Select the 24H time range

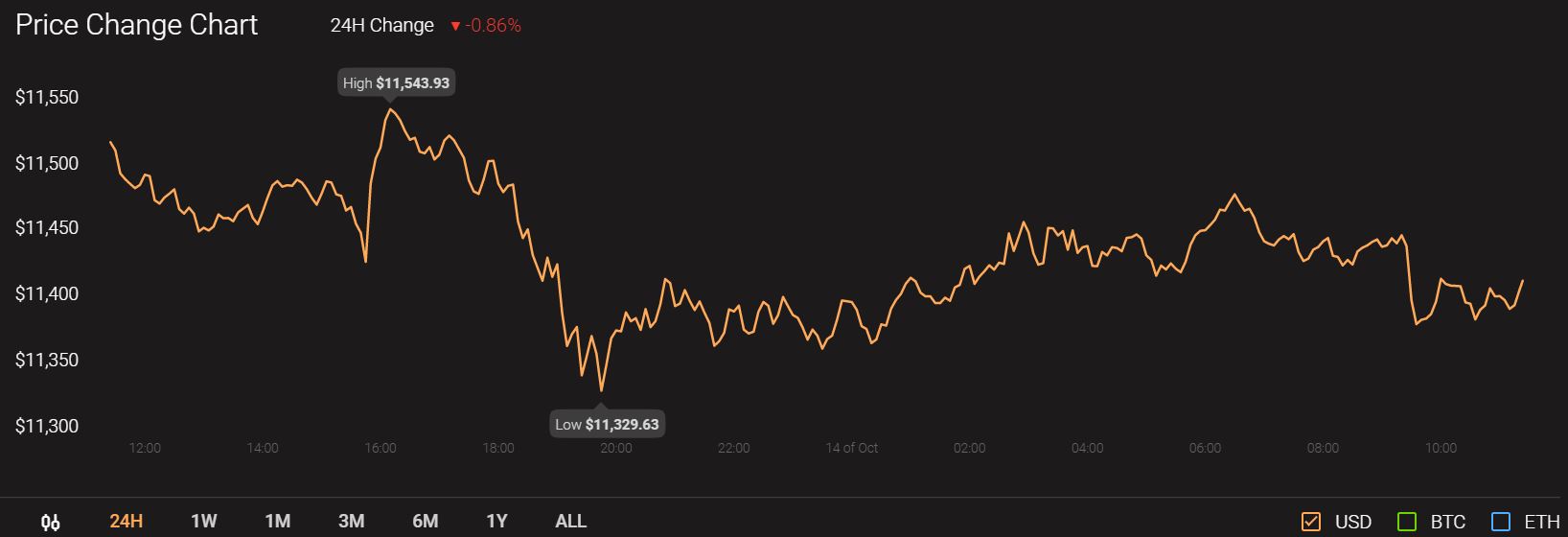(126, 522)
